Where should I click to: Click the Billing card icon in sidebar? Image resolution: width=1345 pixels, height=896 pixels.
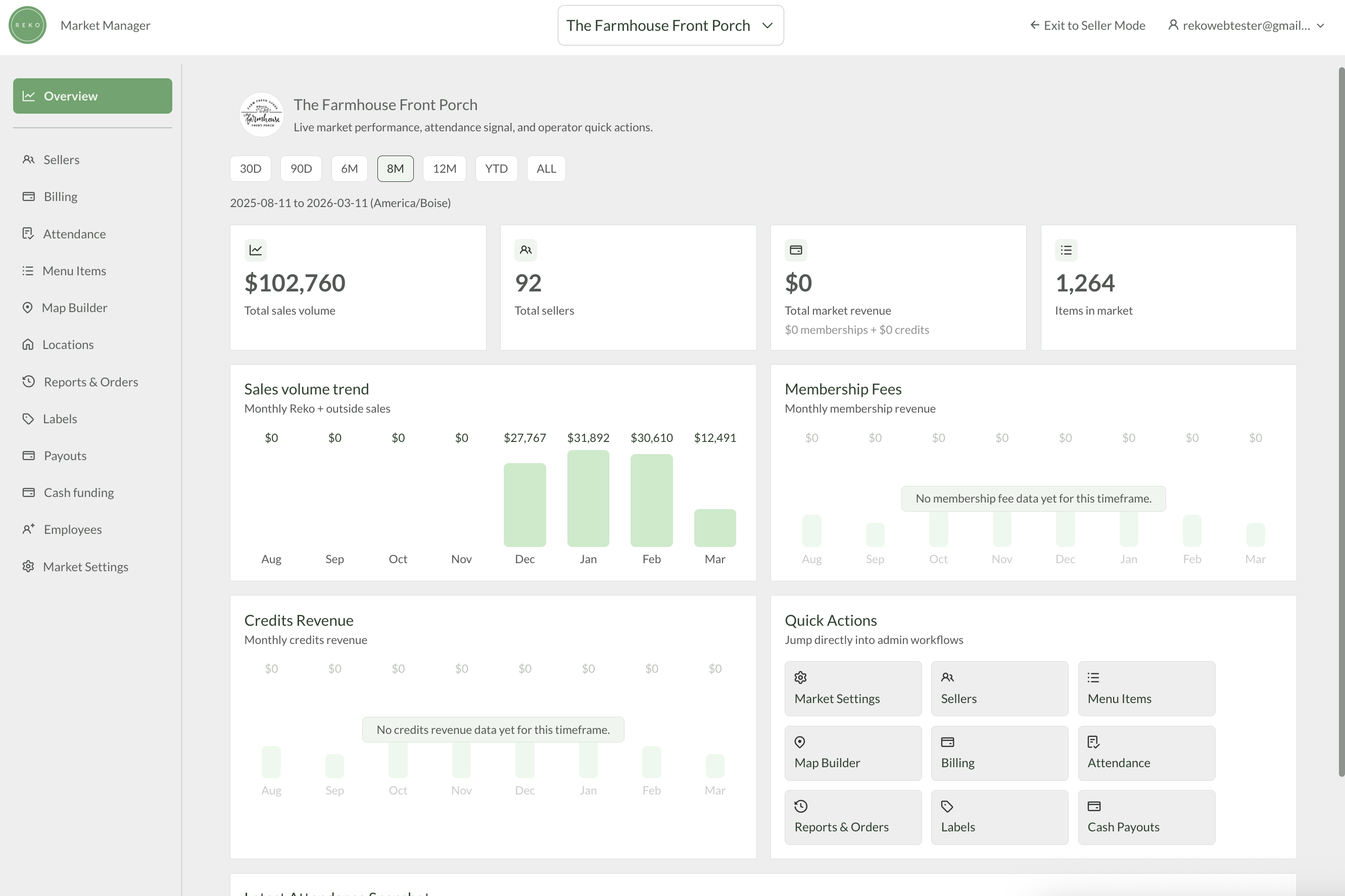(x=29, y=196)
